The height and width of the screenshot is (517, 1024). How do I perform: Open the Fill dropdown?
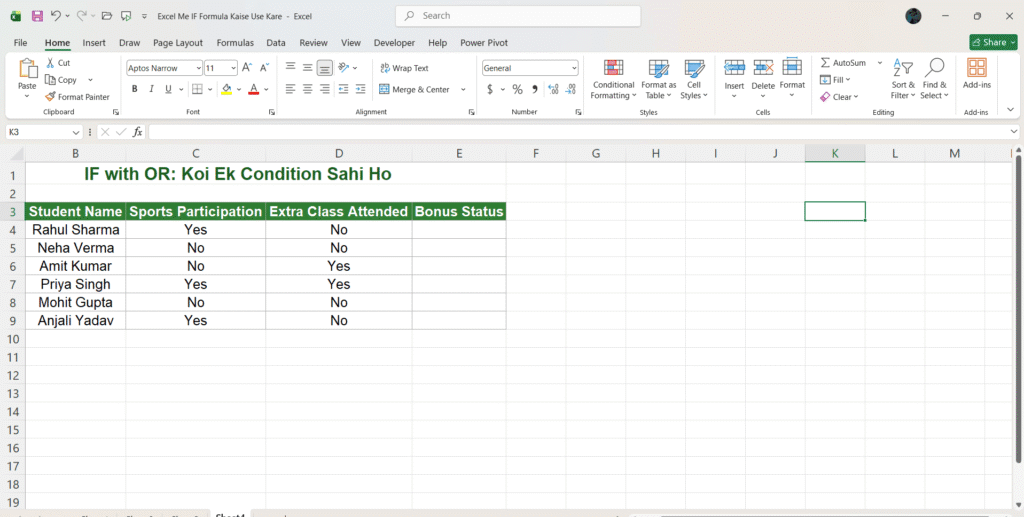pos(835,80)
